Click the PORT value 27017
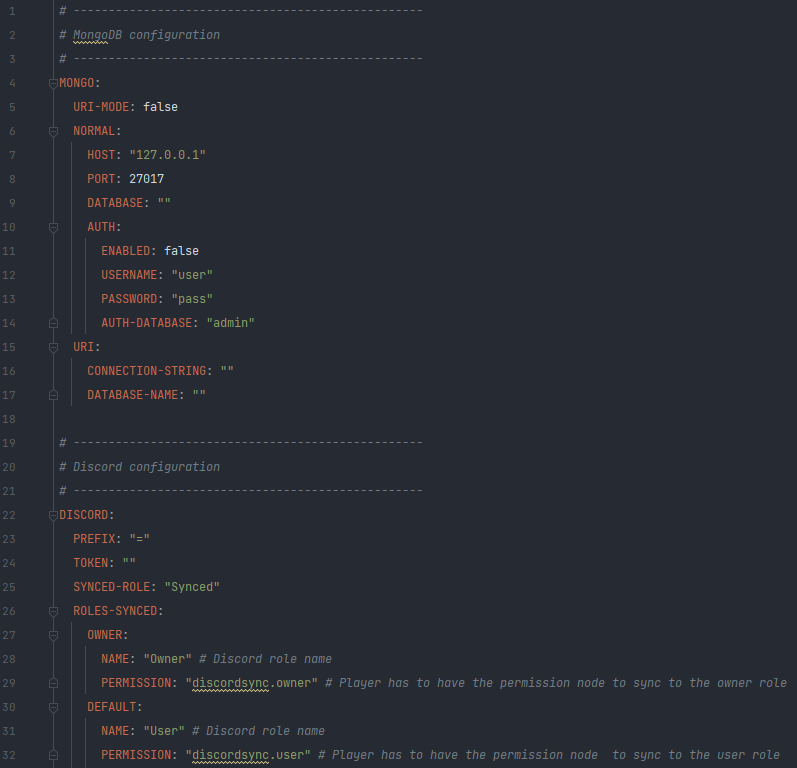This screenshot has width=797, height=768. [146, 179]
